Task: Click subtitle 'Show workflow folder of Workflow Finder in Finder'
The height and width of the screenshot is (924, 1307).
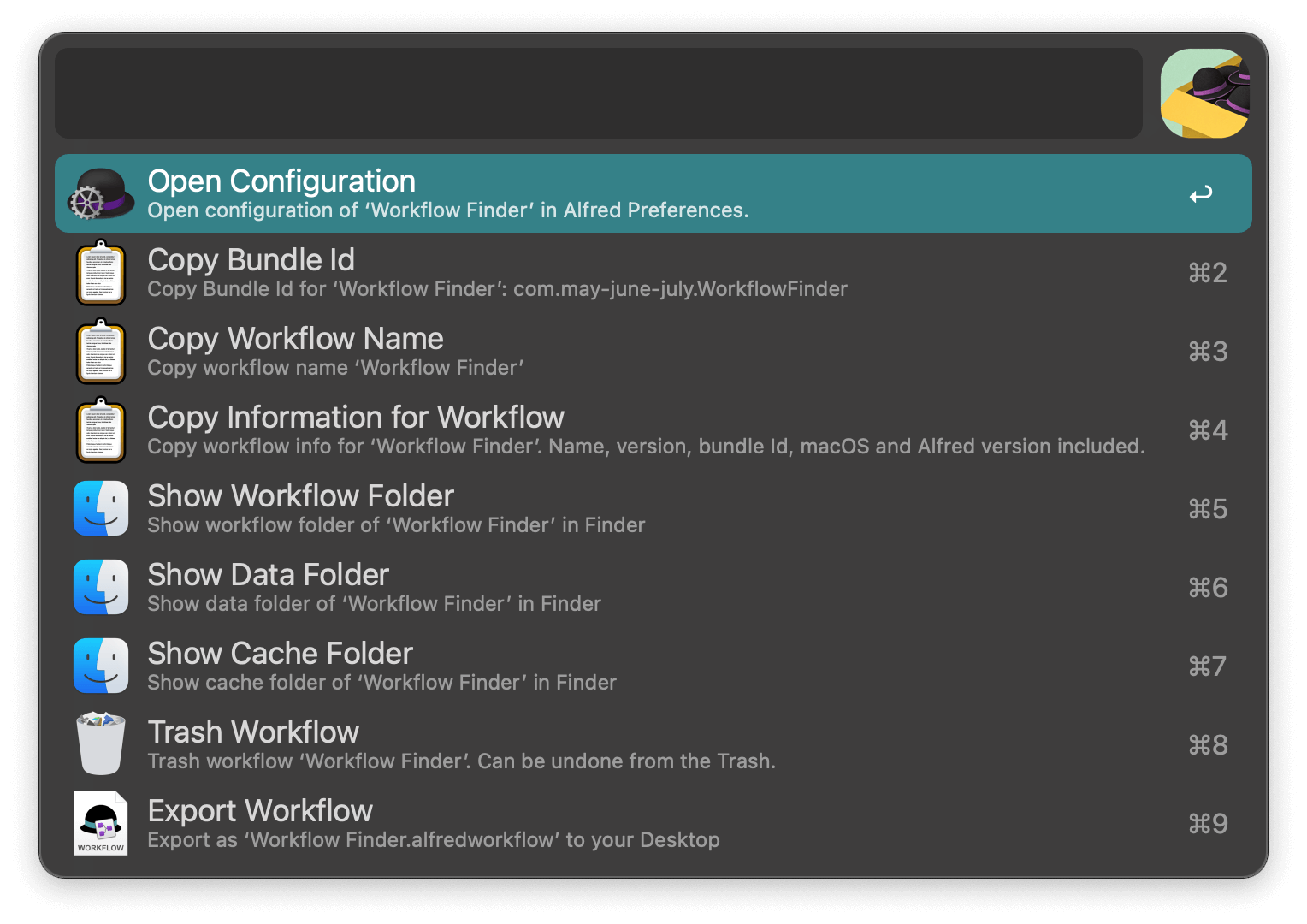Action: coord(396,525)
